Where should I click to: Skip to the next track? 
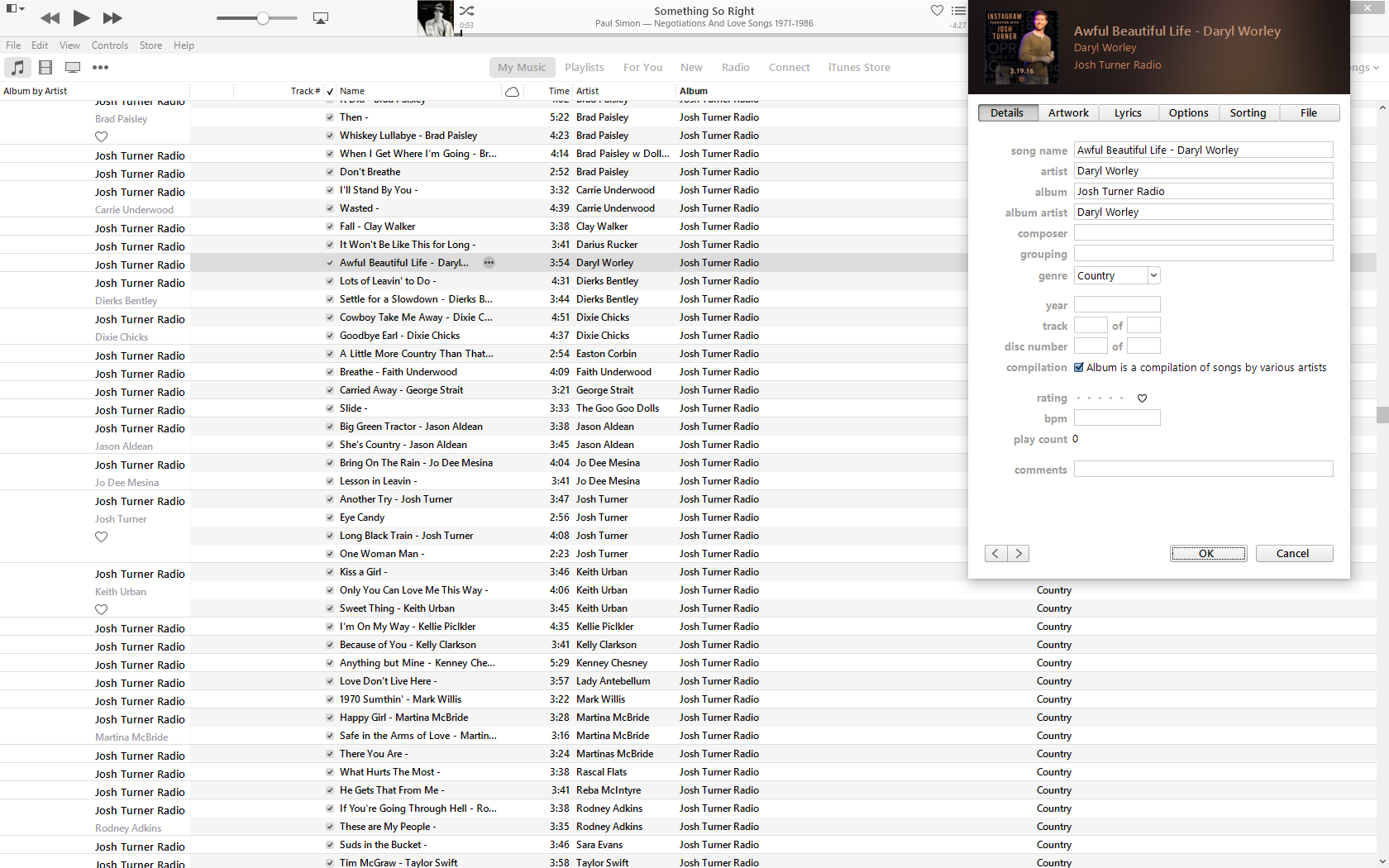click(112, 17)
